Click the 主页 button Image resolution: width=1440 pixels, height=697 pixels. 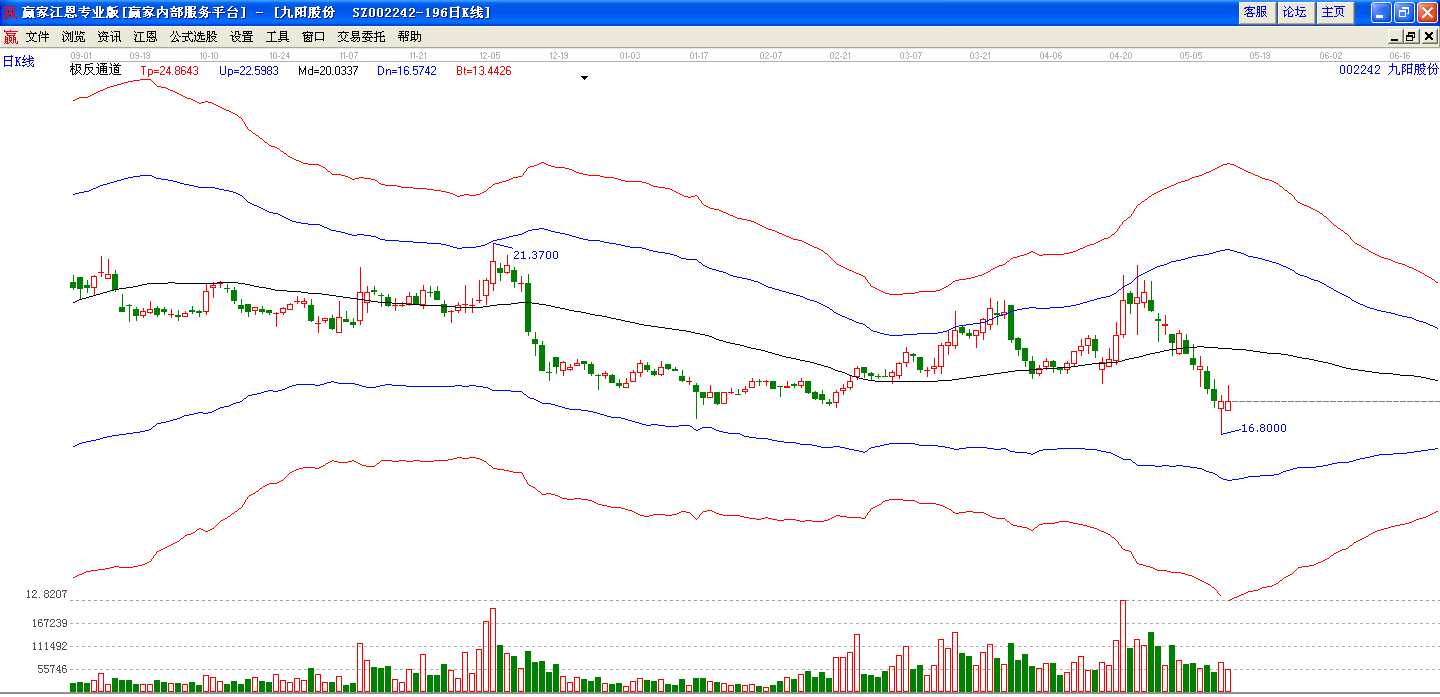[x=1334, y=12]
